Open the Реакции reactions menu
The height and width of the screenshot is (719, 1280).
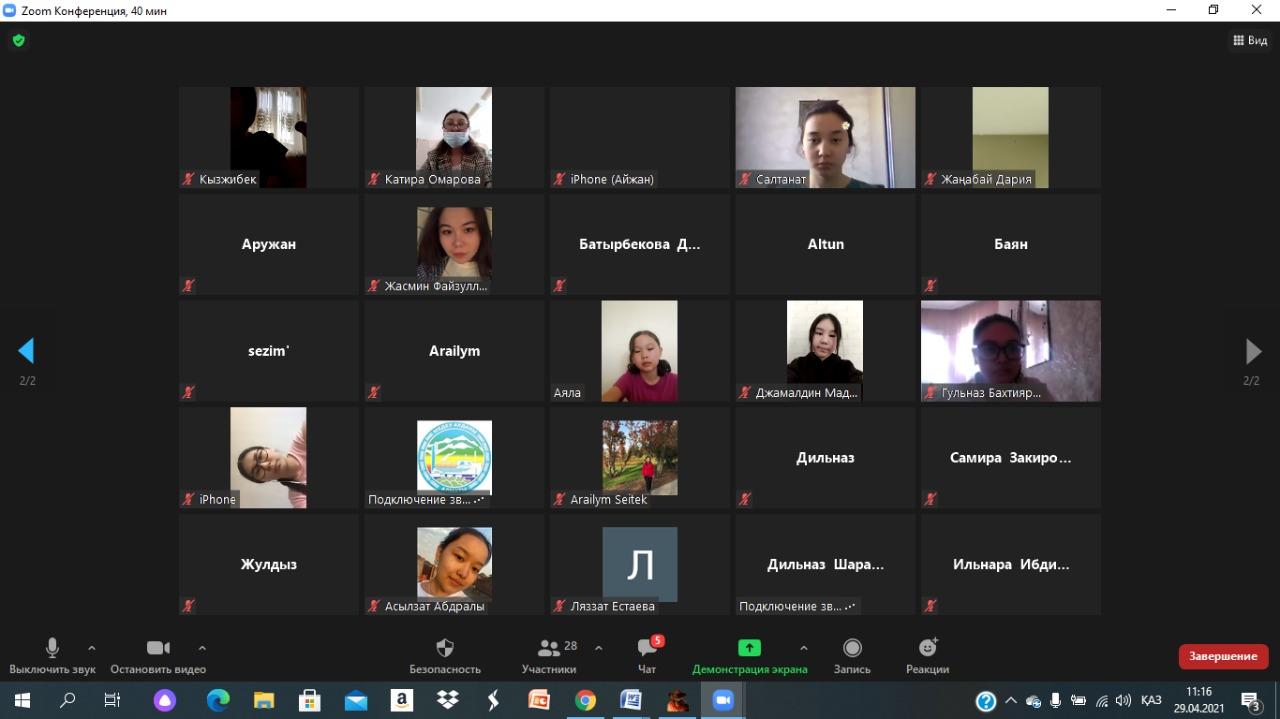[x=927, y=648]
